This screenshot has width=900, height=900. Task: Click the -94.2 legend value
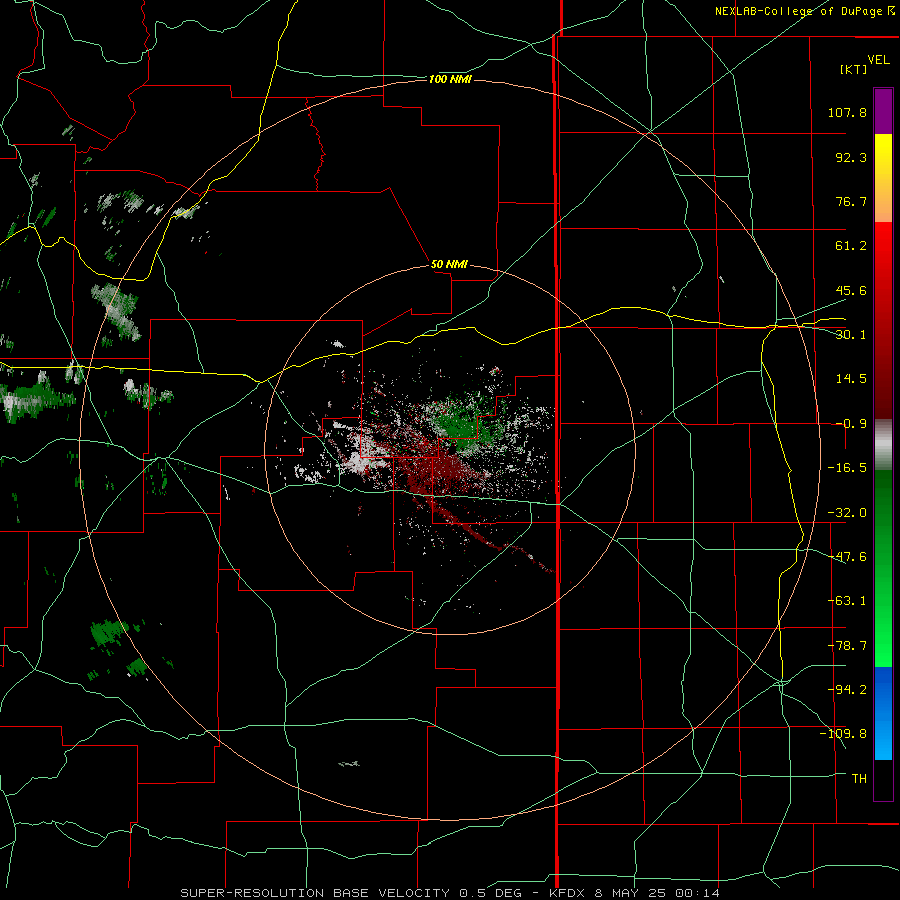coord(847,689)
